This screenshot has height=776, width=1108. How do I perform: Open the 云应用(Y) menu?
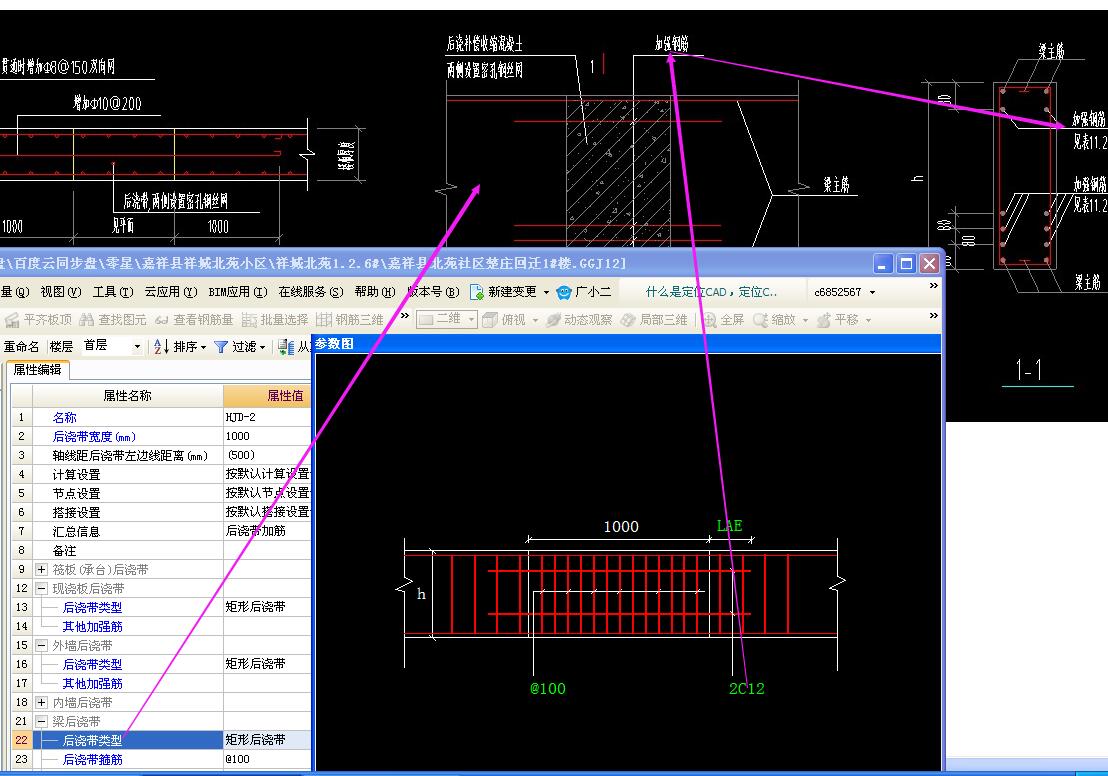click(x=171, y=292)
